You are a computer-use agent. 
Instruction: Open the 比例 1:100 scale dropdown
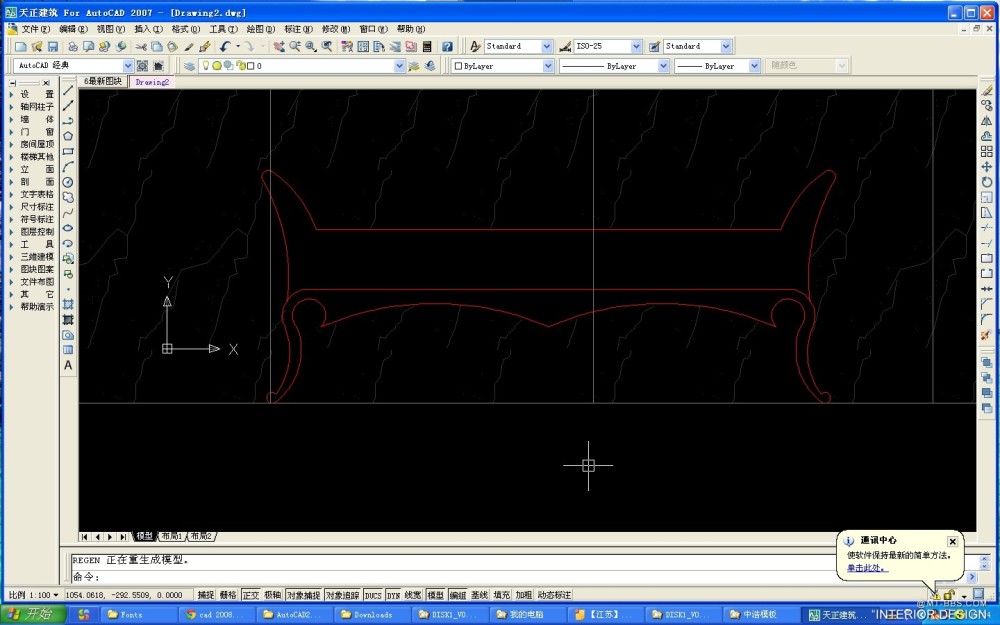pyautogui.click(x=34, y=595)
